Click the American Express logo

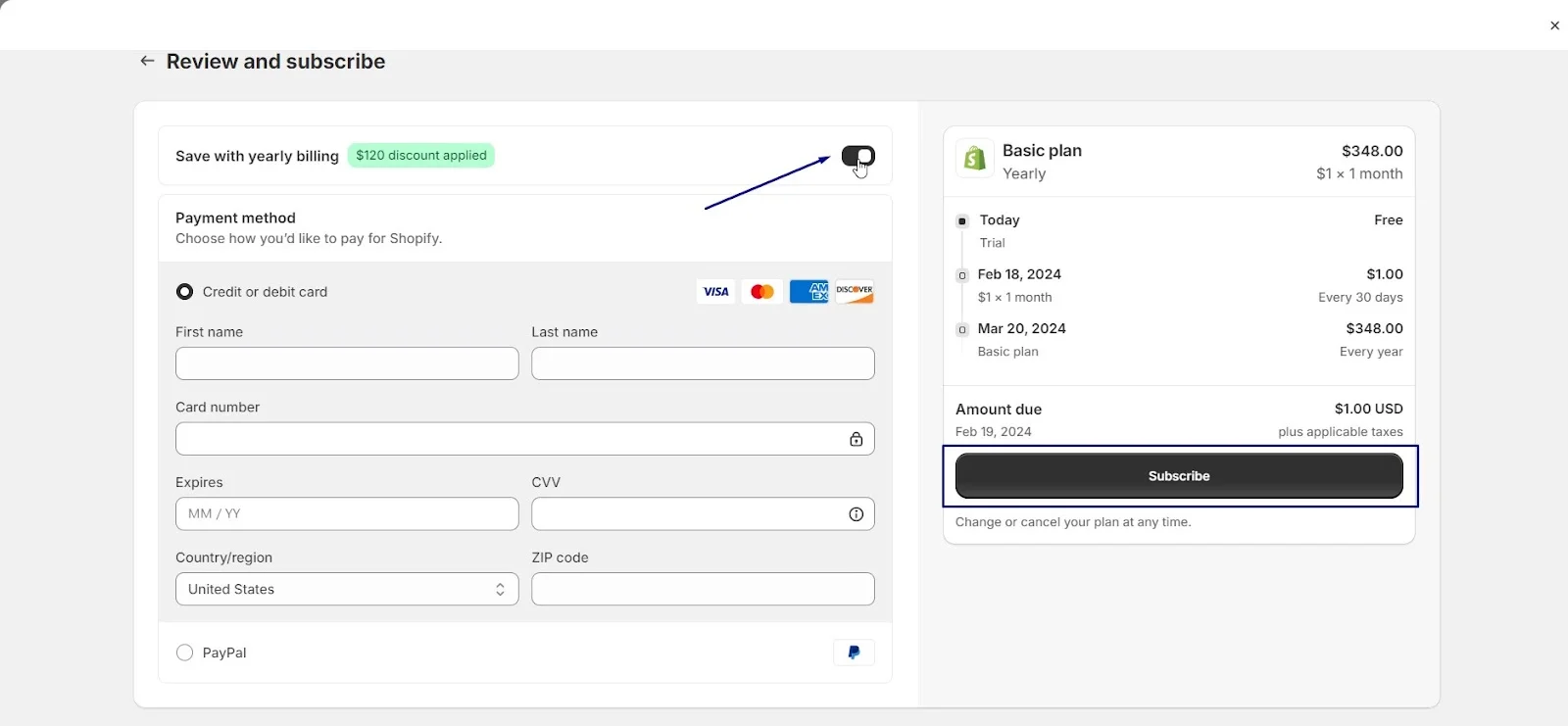808,292
